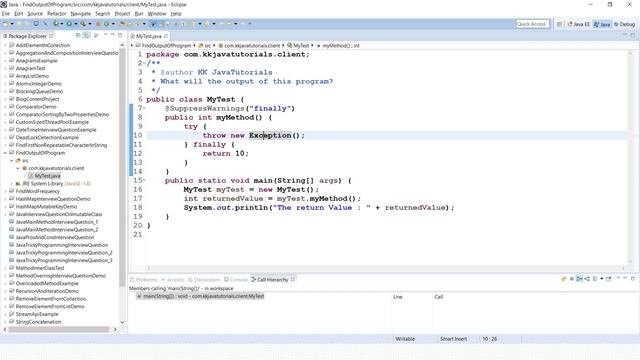Open the Refactor menu
The height and width of the screenshot is (360, 640).
pos(57,13)
